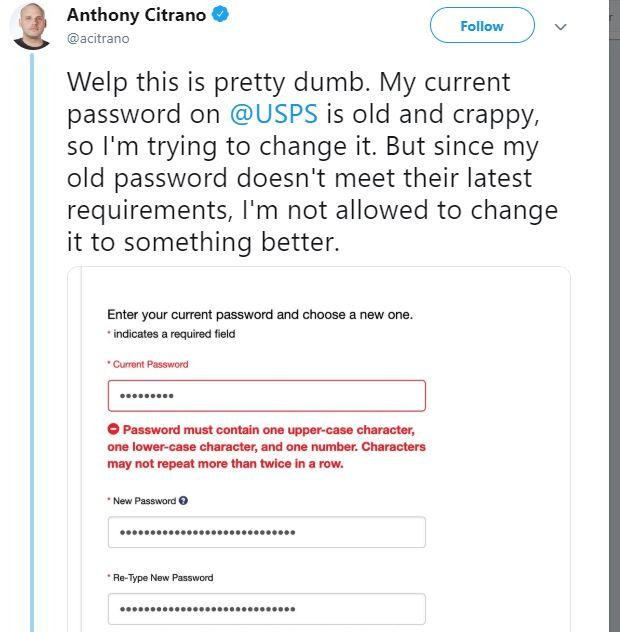Image resolution: width=620 pixels, height=632 pixels.
Task: Focus the New Password input field
Action: (x=266, y=532)
